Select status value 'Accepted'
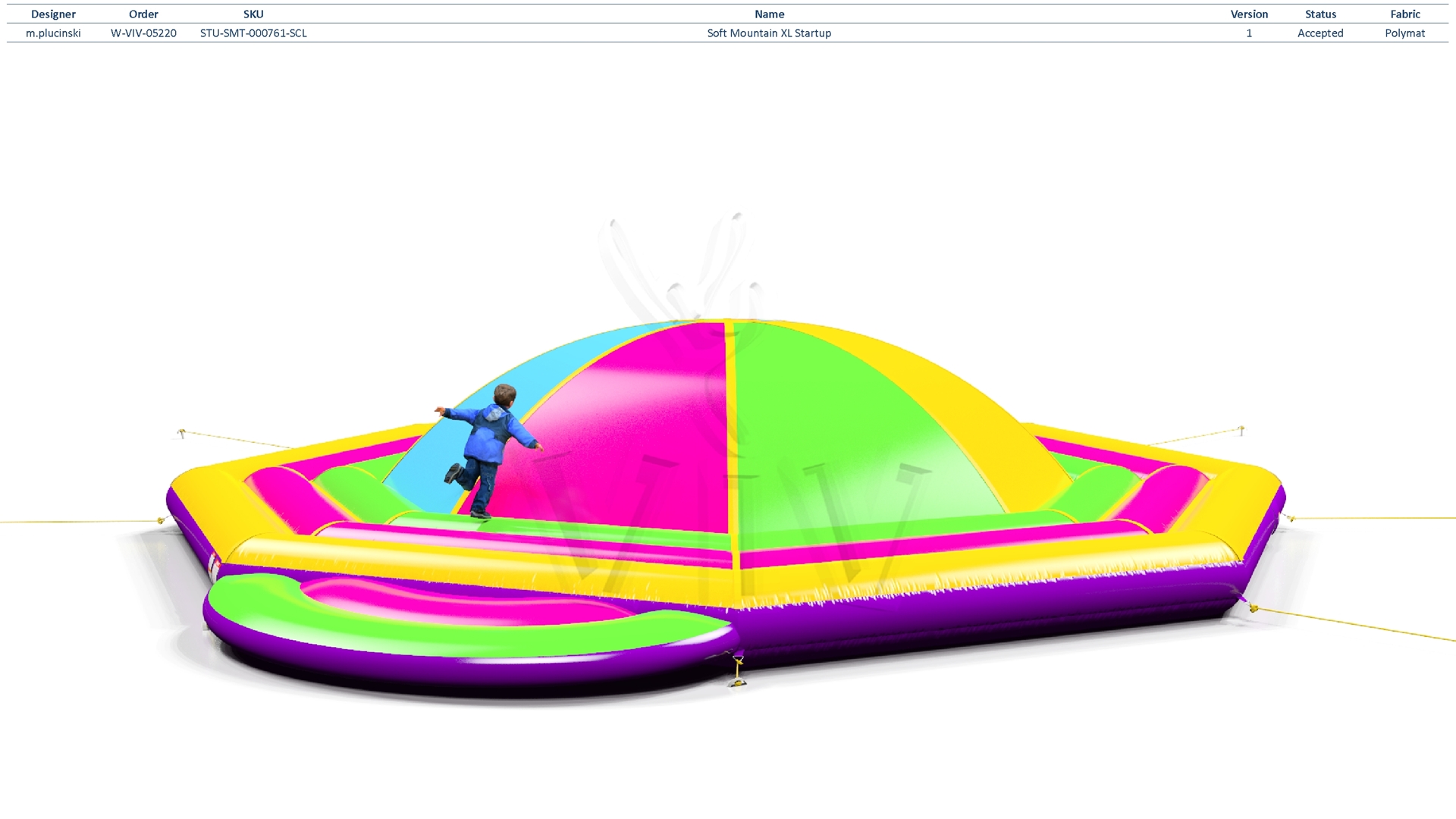Viewport: 1456px width, 819px height. (1320, 33)
